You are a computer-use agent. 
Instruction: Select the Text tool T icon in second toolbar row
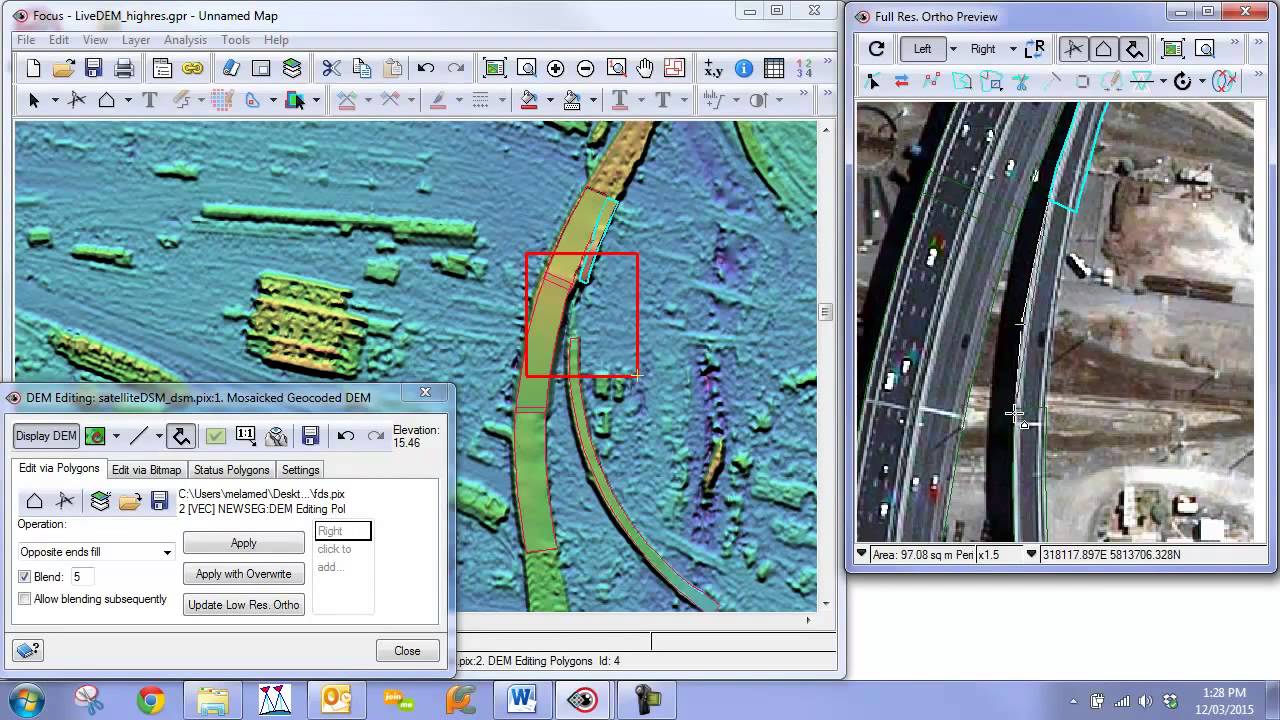pyautogui.click(x=150, y=100)
